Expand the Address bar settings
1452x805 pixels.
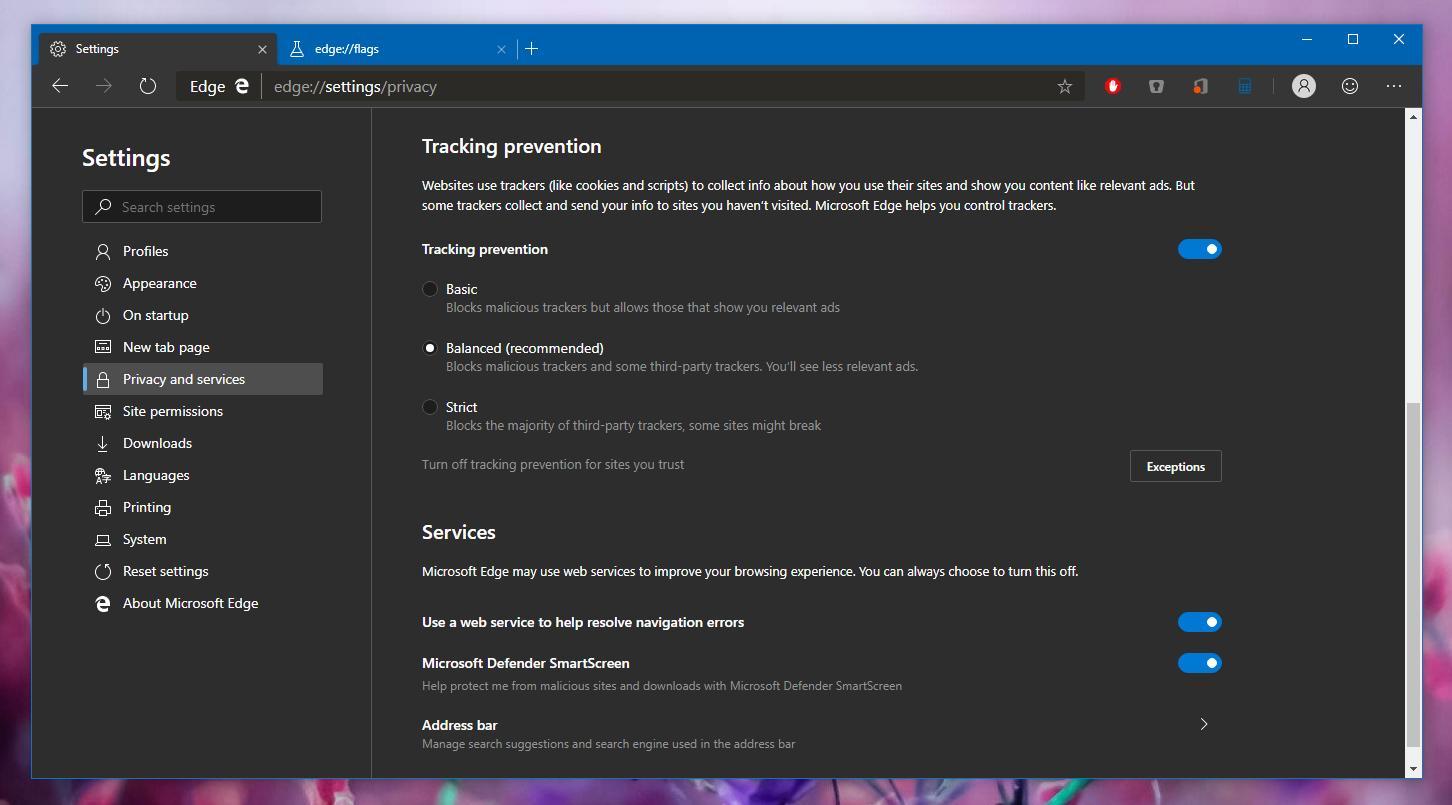tap(1203, 724)
